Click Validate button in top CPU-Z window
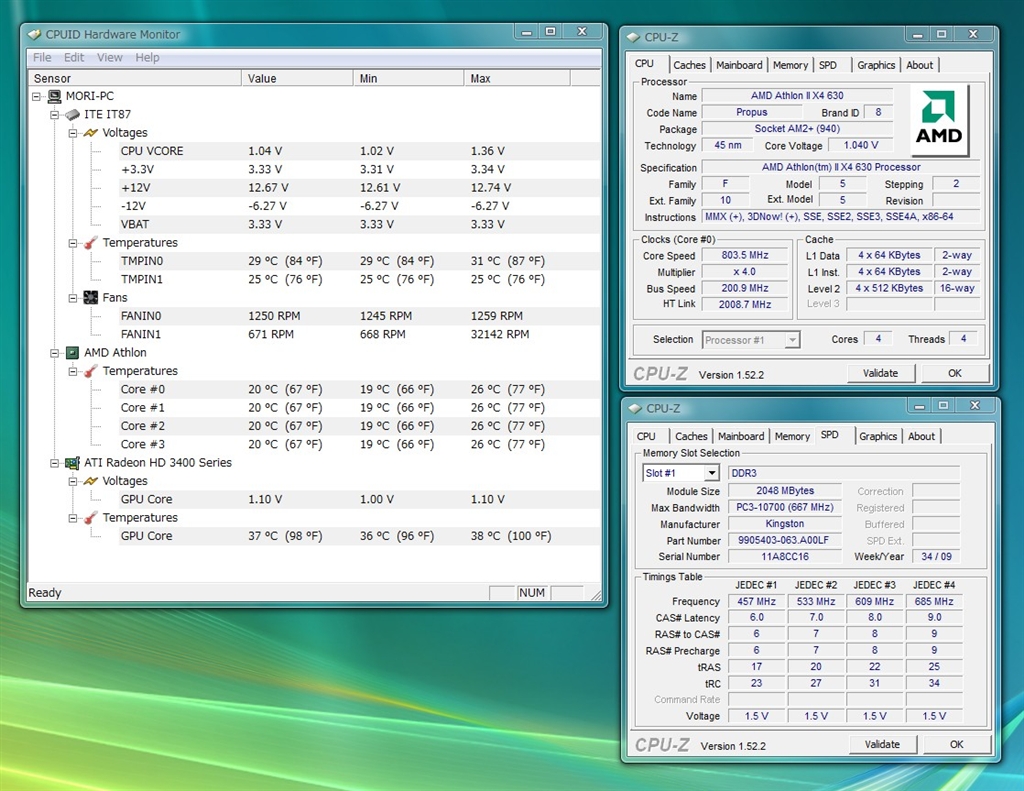 coord(881,373)
